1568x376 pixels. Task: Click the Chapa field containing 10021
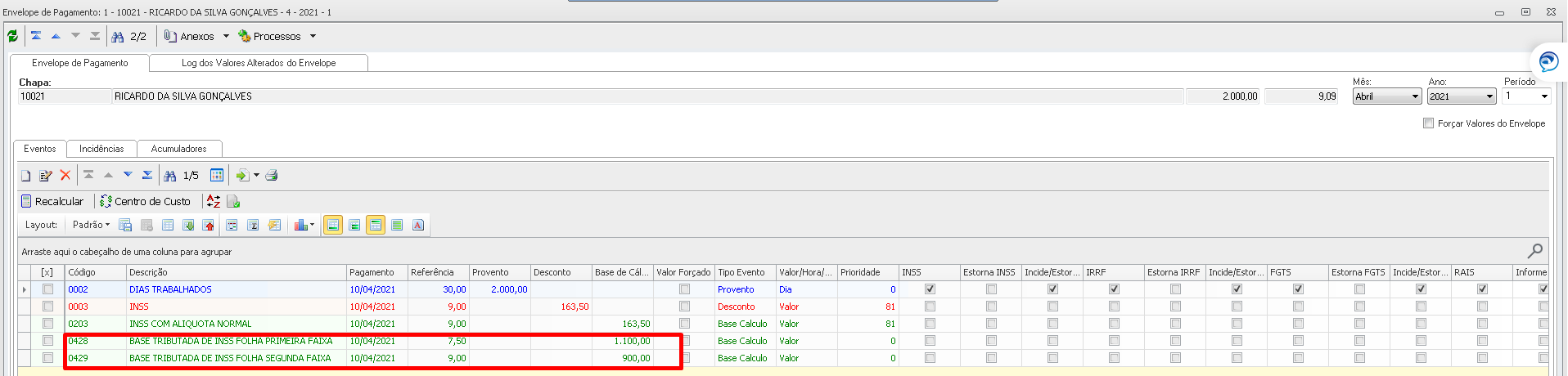tap(64, 96)
